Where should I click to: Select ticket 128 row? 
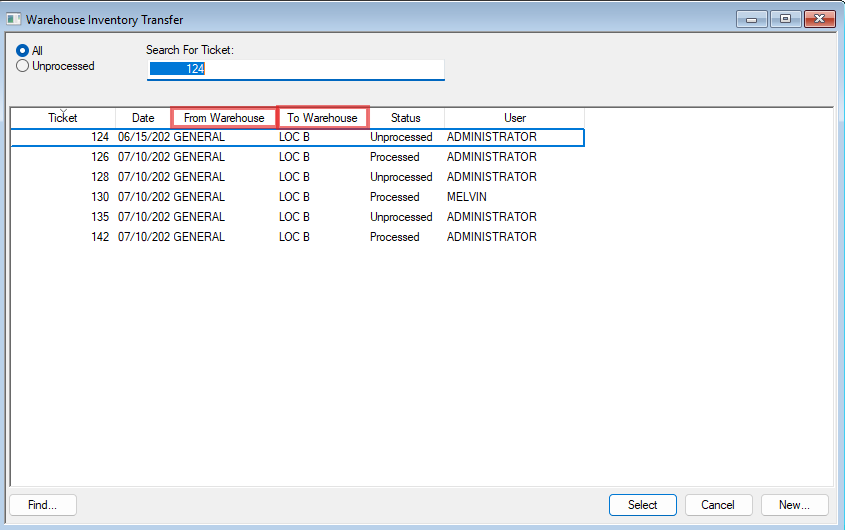tap(297, 177)
